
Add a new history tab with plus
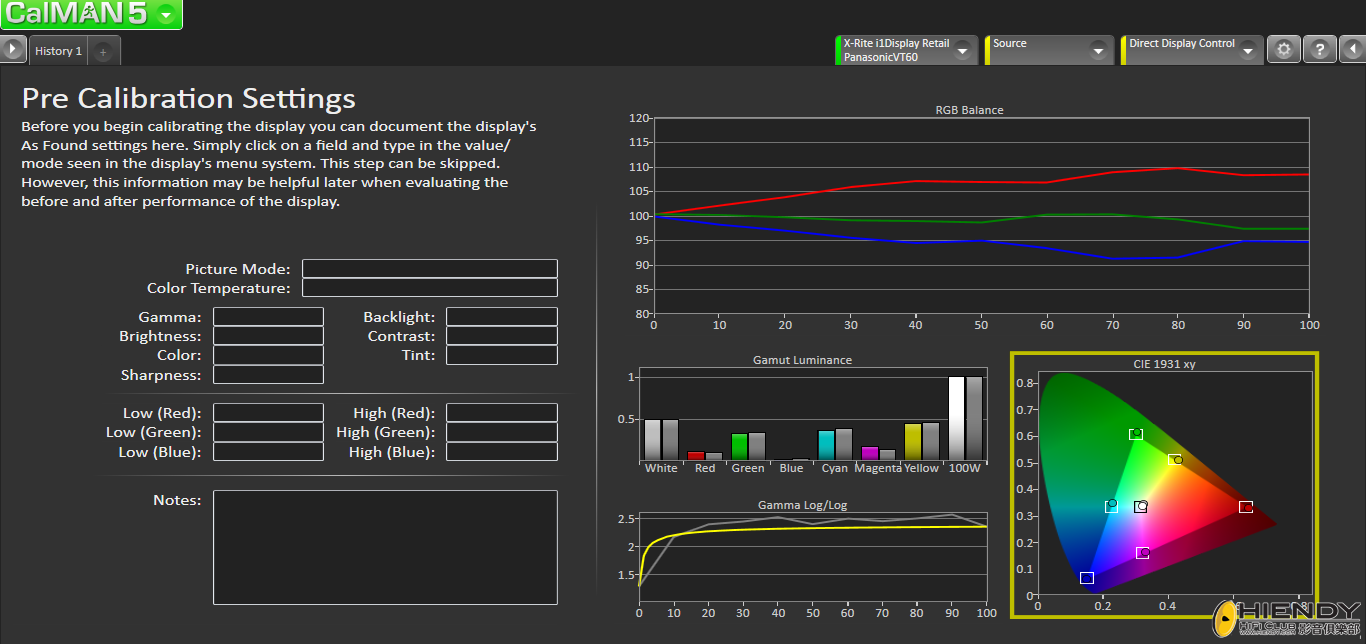(x=103, y=51)
